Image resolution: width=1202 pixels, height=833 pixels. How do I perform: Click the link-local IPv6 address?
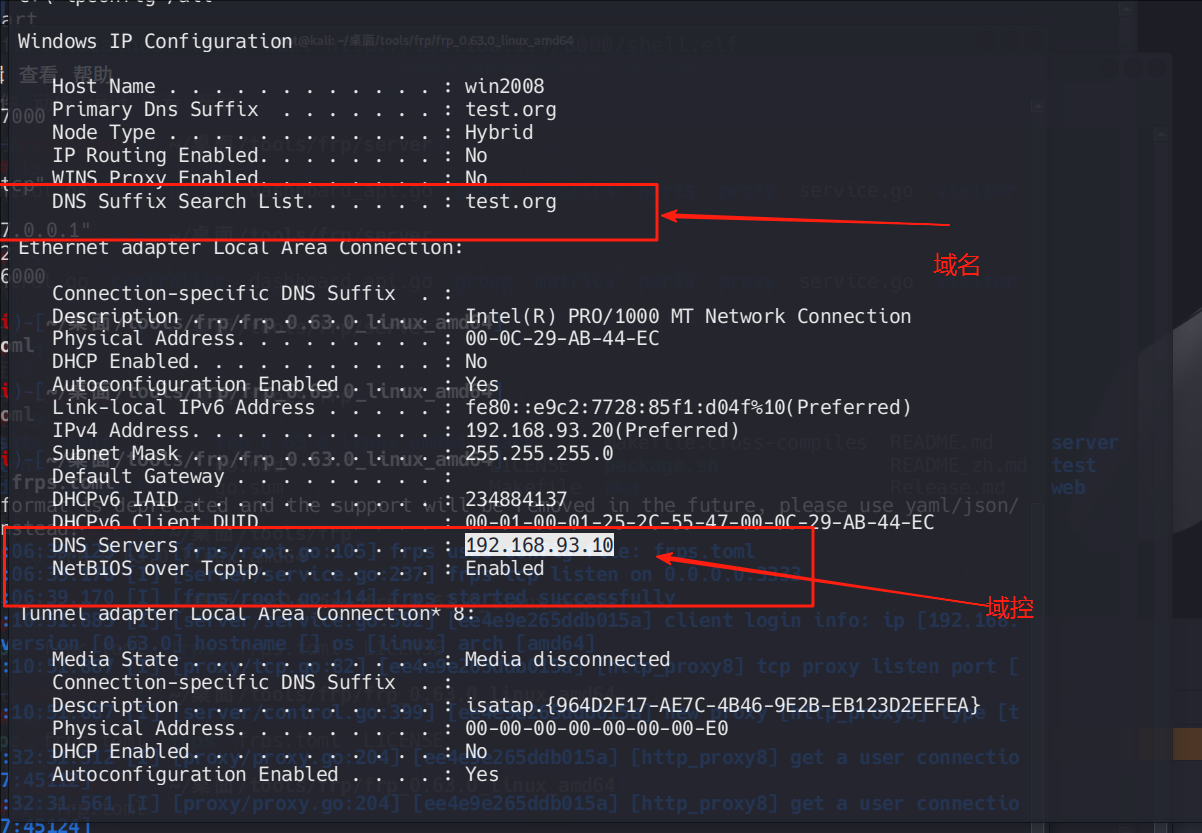[688, 408]
